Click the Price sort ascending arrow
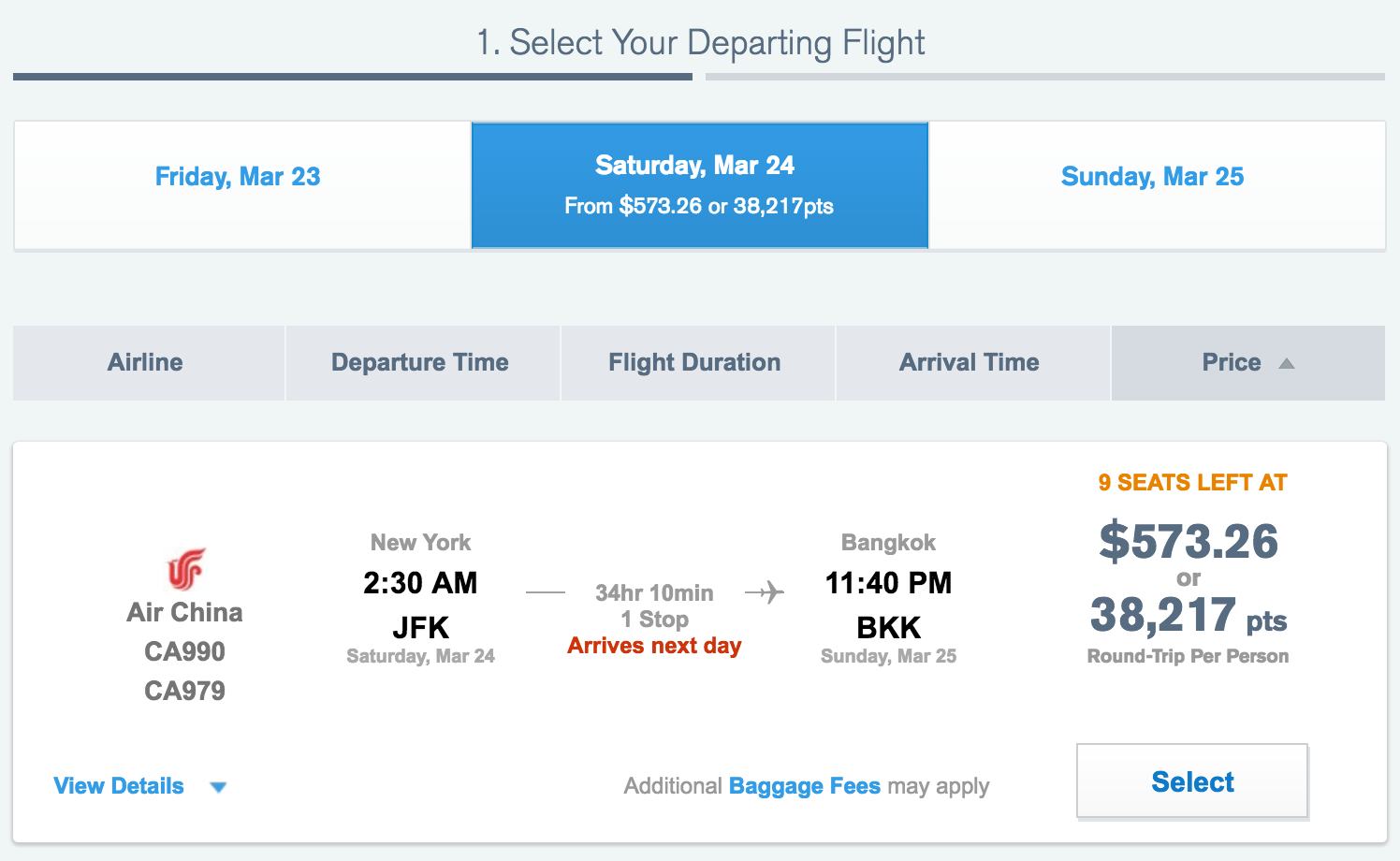This screenshot has height=861, width=1400. (x=1287, y=363)
